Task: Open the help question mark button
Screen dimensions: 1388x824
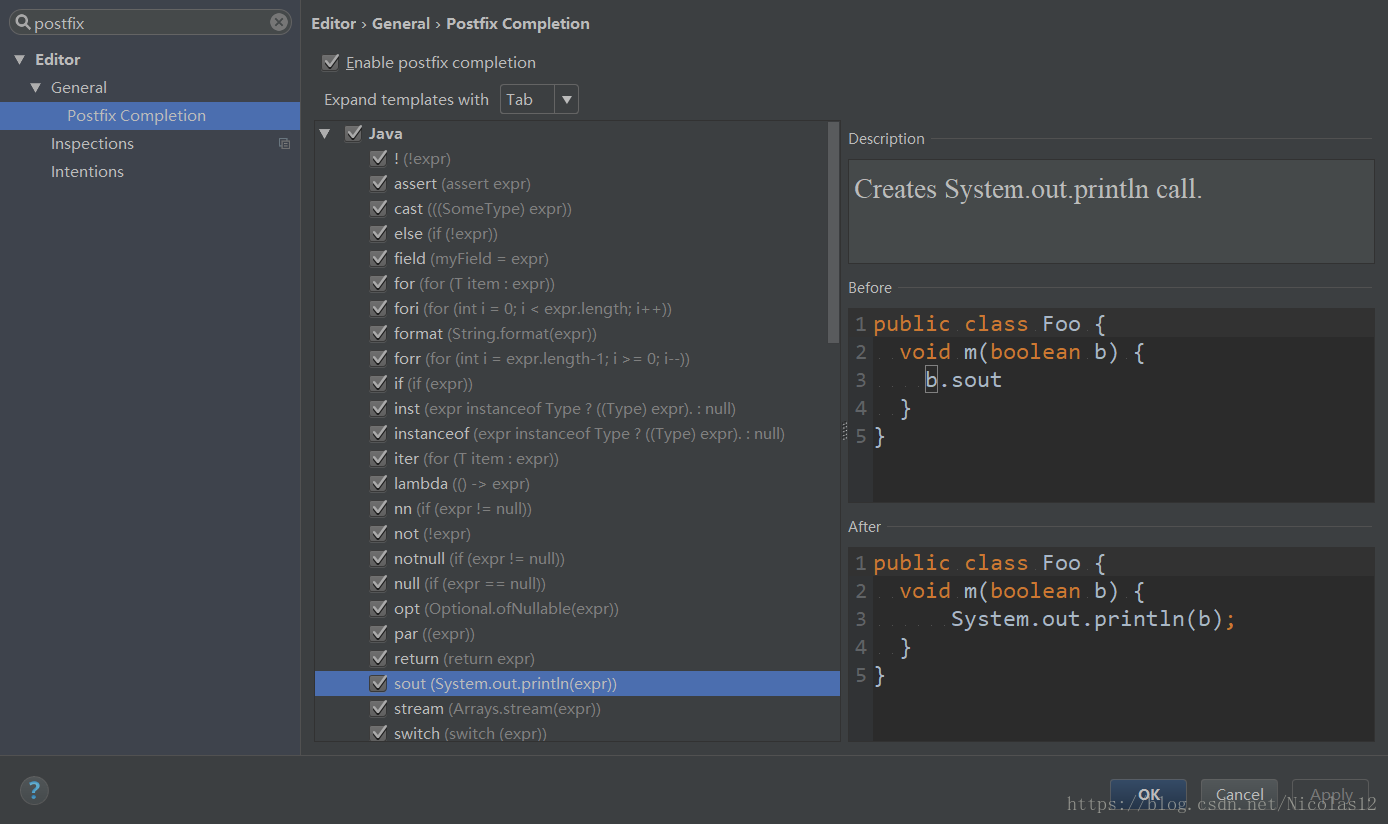Action: [34, 790]
